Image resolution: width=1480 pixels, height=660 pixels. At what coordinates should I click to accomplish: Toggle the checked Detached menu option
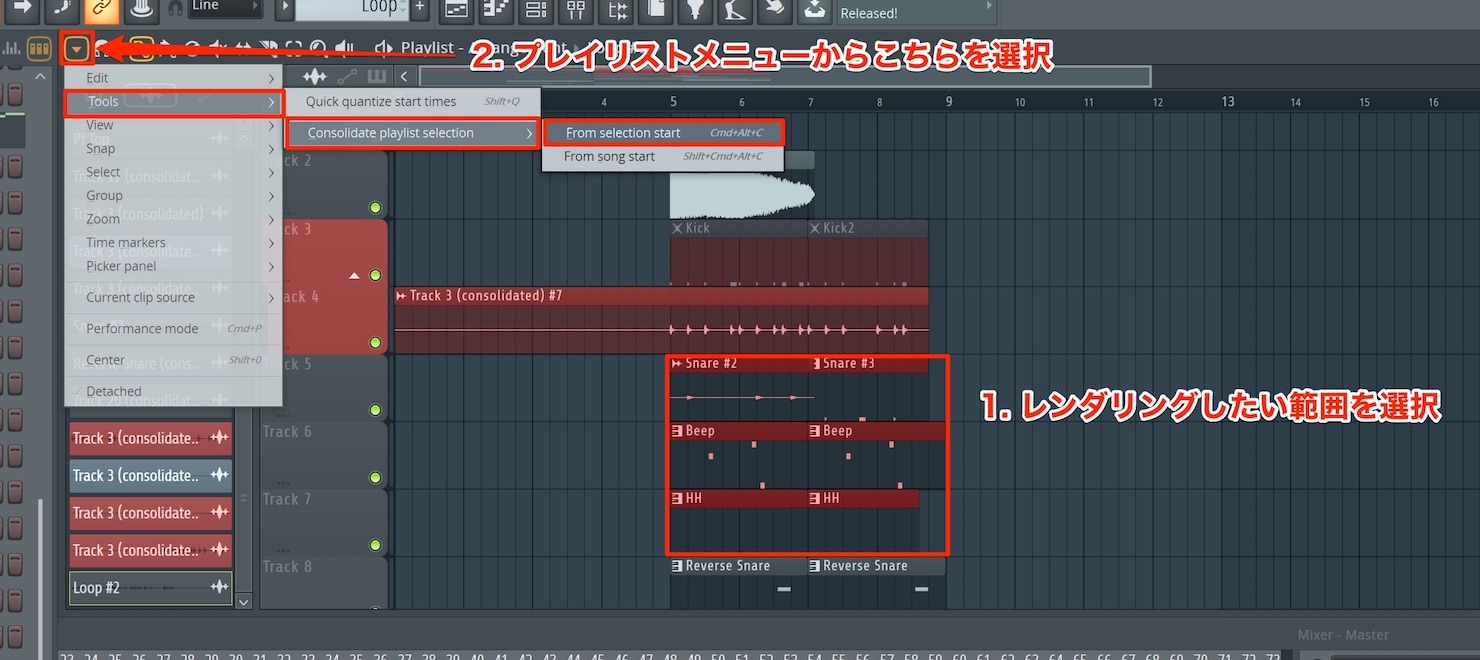(173, 391)
